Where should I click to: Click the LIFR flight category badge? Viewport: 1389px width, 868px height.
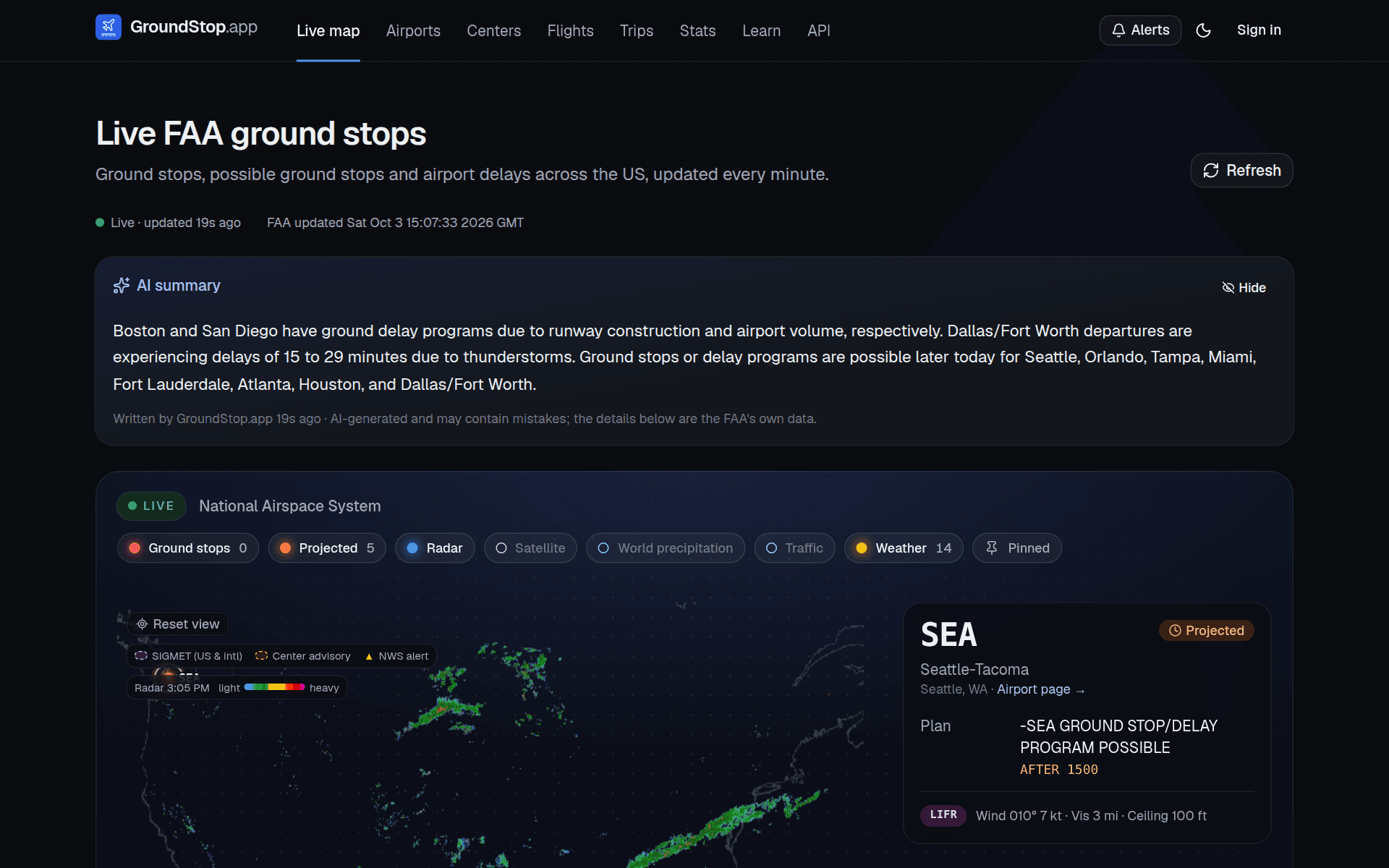coord(943,815)
